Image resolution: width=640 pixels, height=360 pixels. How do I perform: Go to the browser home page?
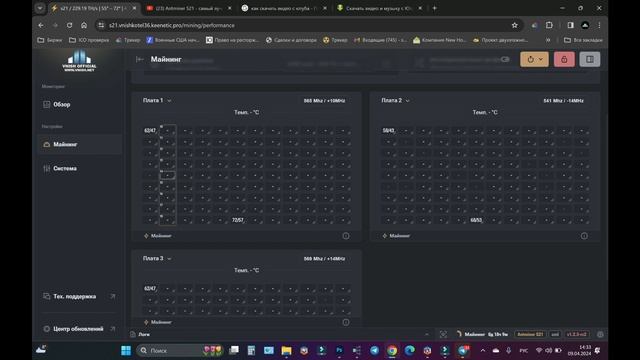(84, 25)
